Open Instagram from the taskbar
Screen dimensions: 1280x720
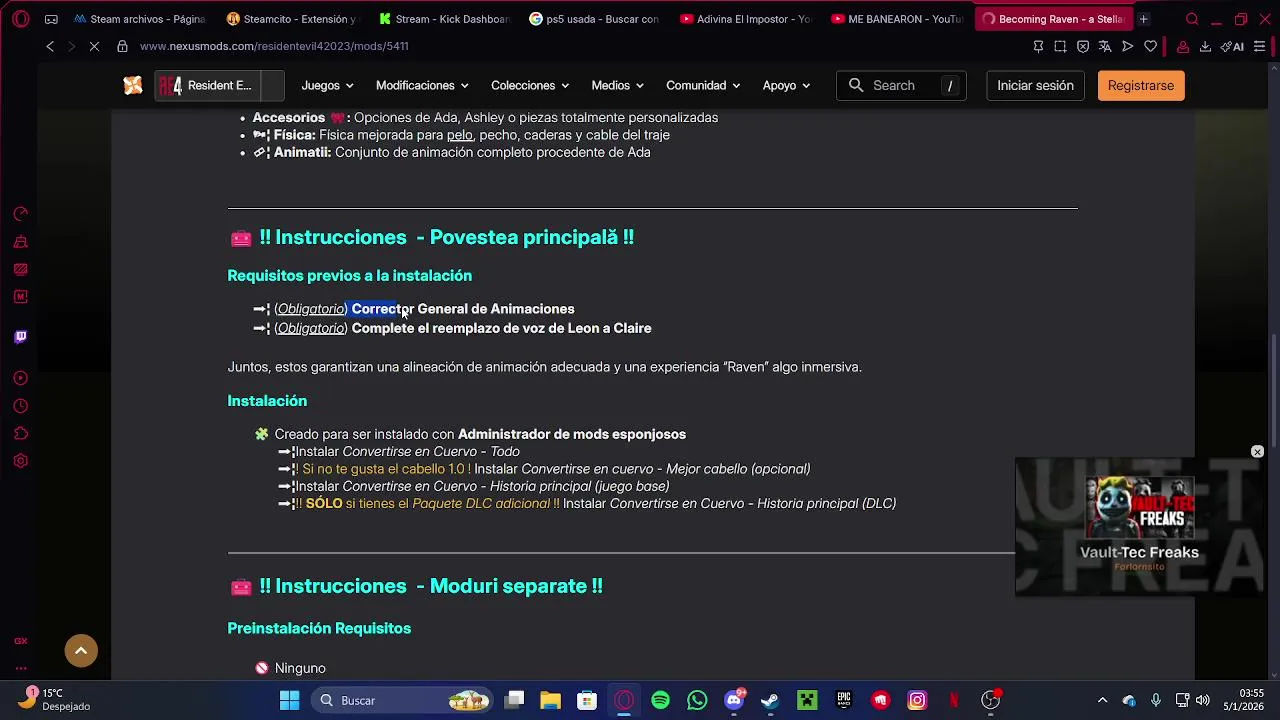pyautogui.click(x=917, y=700)
